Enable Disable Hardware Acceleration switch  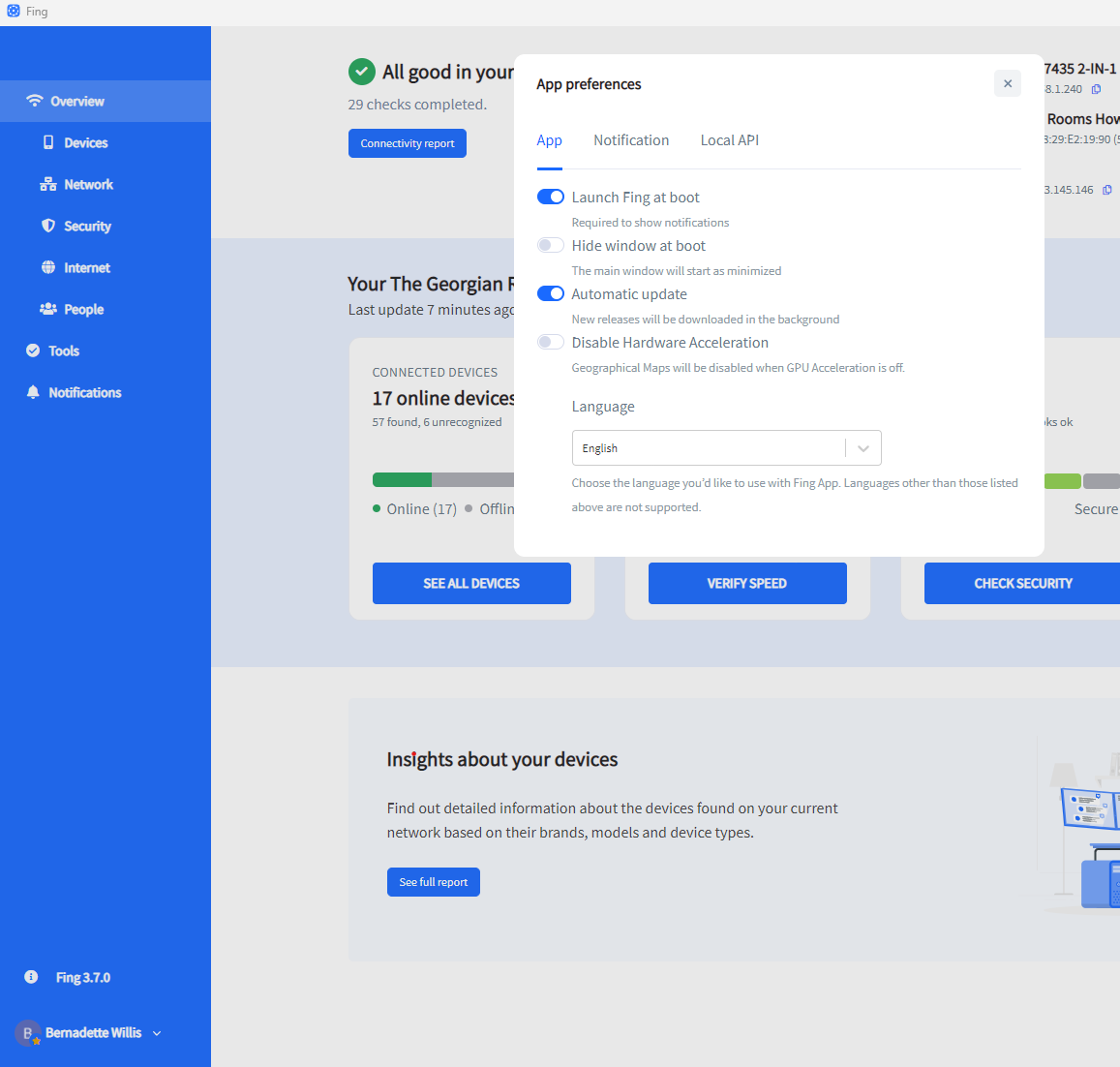coord(551,343)
